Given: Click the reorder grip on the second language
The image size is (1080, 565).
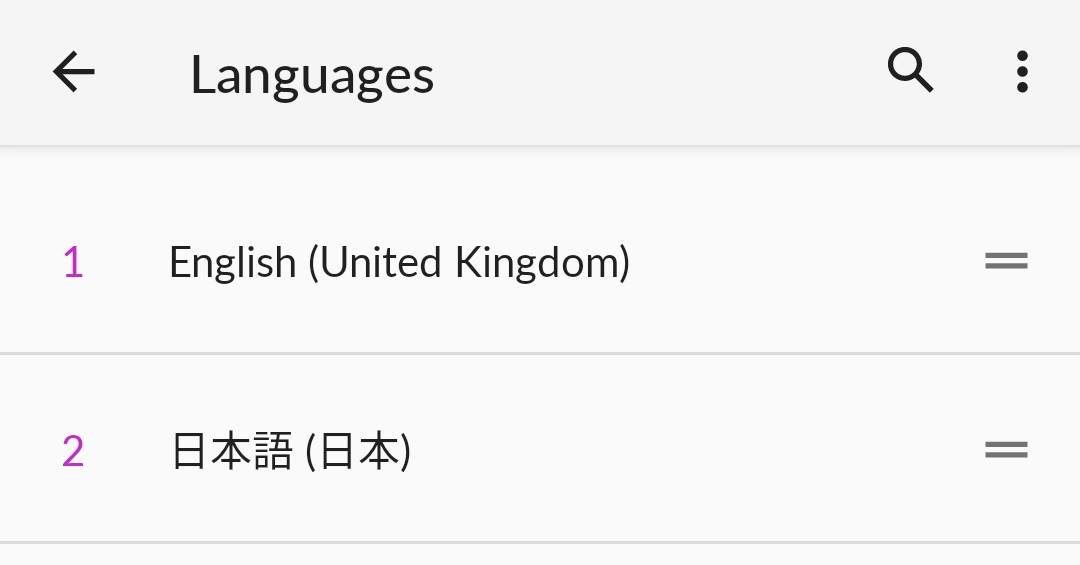Looking at the screenshot, I should point(1006,450).
